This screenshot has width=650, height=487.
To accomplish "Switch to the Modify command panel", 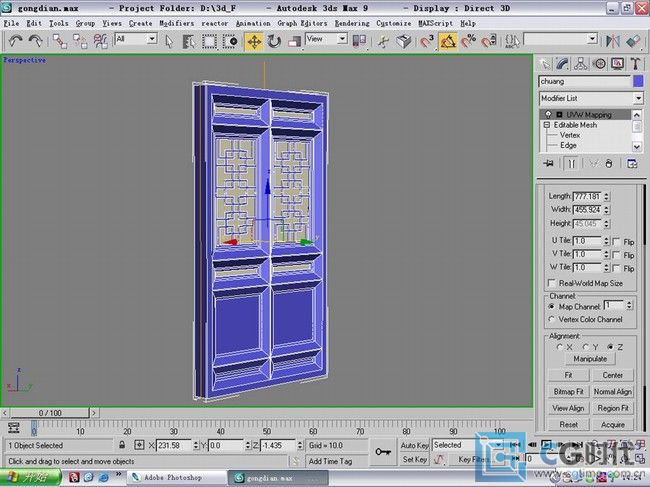I will pyautogui.click(x=563, y=64).
